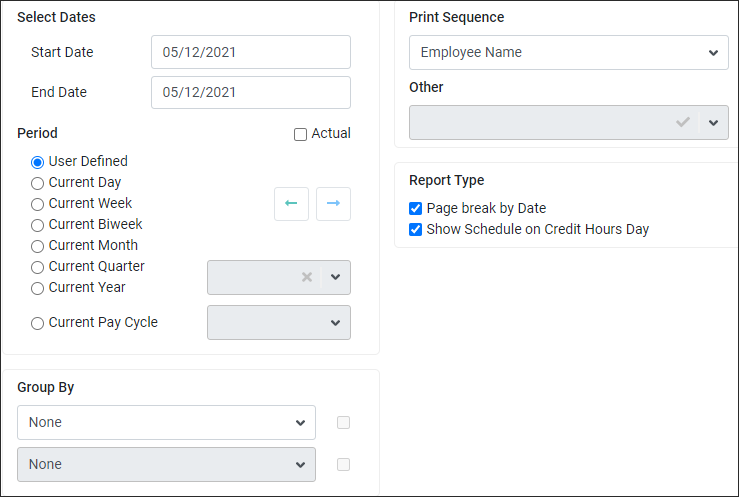Tick the checkbox beside second Group By

coord(344,464)
